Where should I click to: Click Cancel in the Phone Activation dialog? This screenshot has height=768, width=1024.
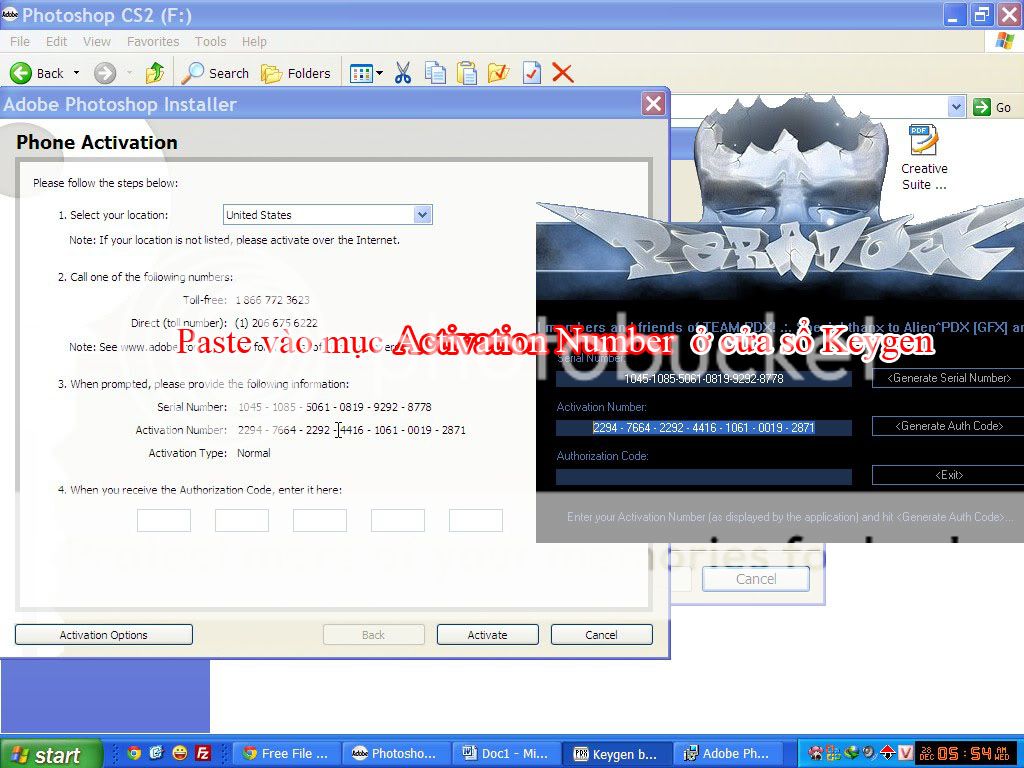click(601, 635)
